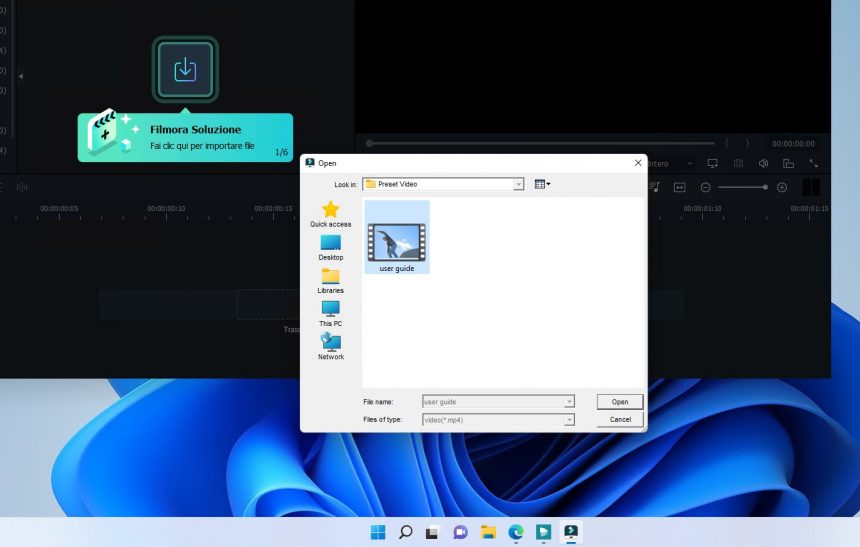Enter fullscreen preview with the expand arrows icon
860x547 pixels.
pyautogui.click(x=813, y=163)
